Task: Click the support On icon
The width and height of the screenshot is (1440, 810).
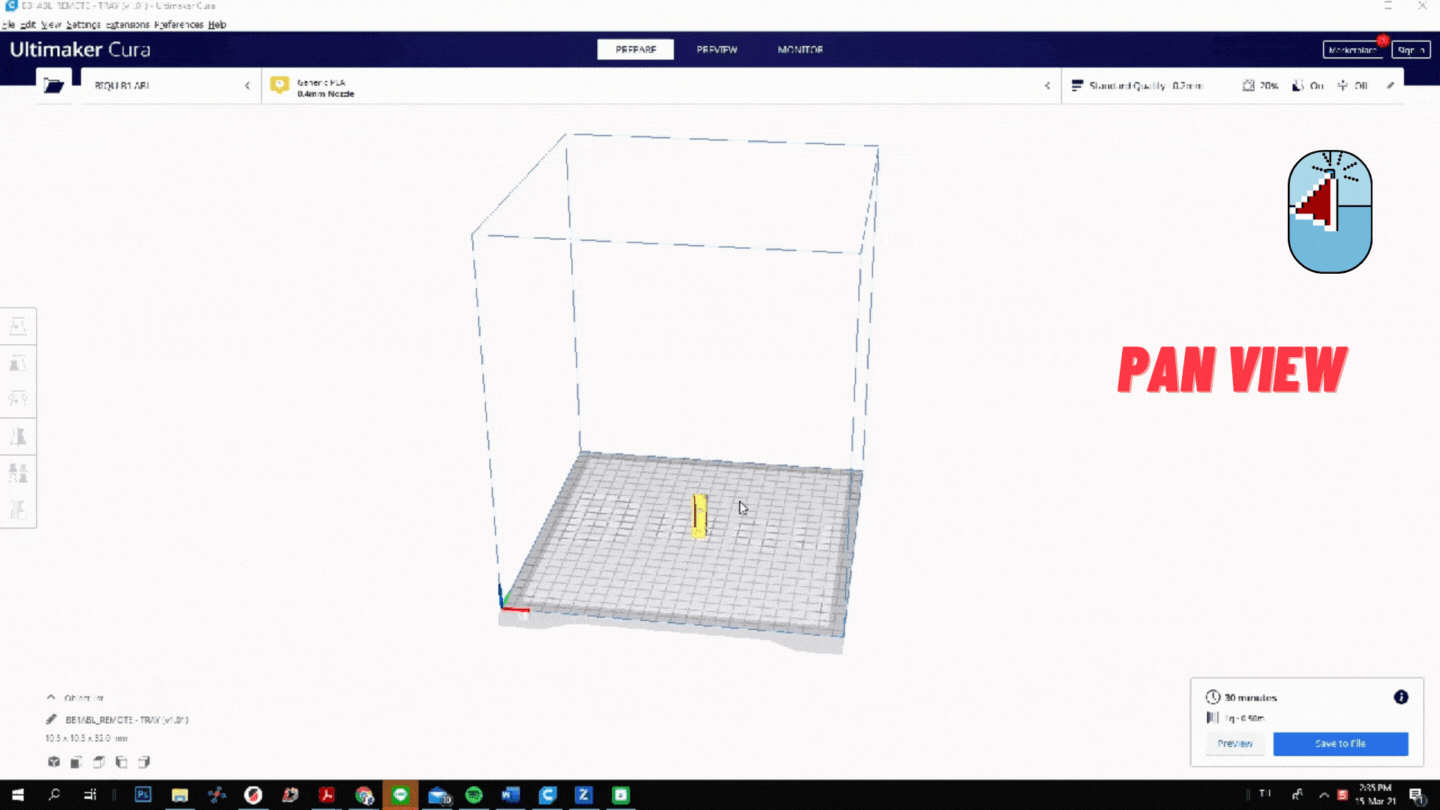Action: 1297,86
